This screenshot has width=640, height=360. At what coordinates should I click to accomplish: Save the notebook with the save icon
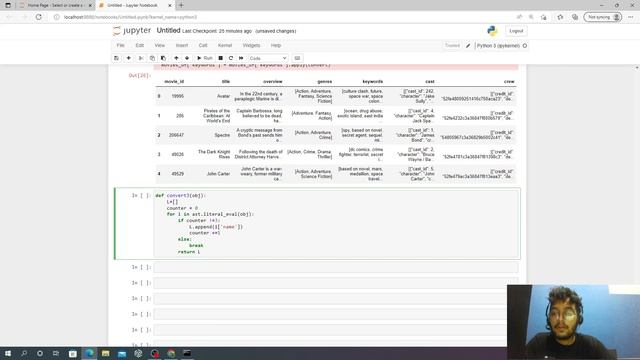116,58
